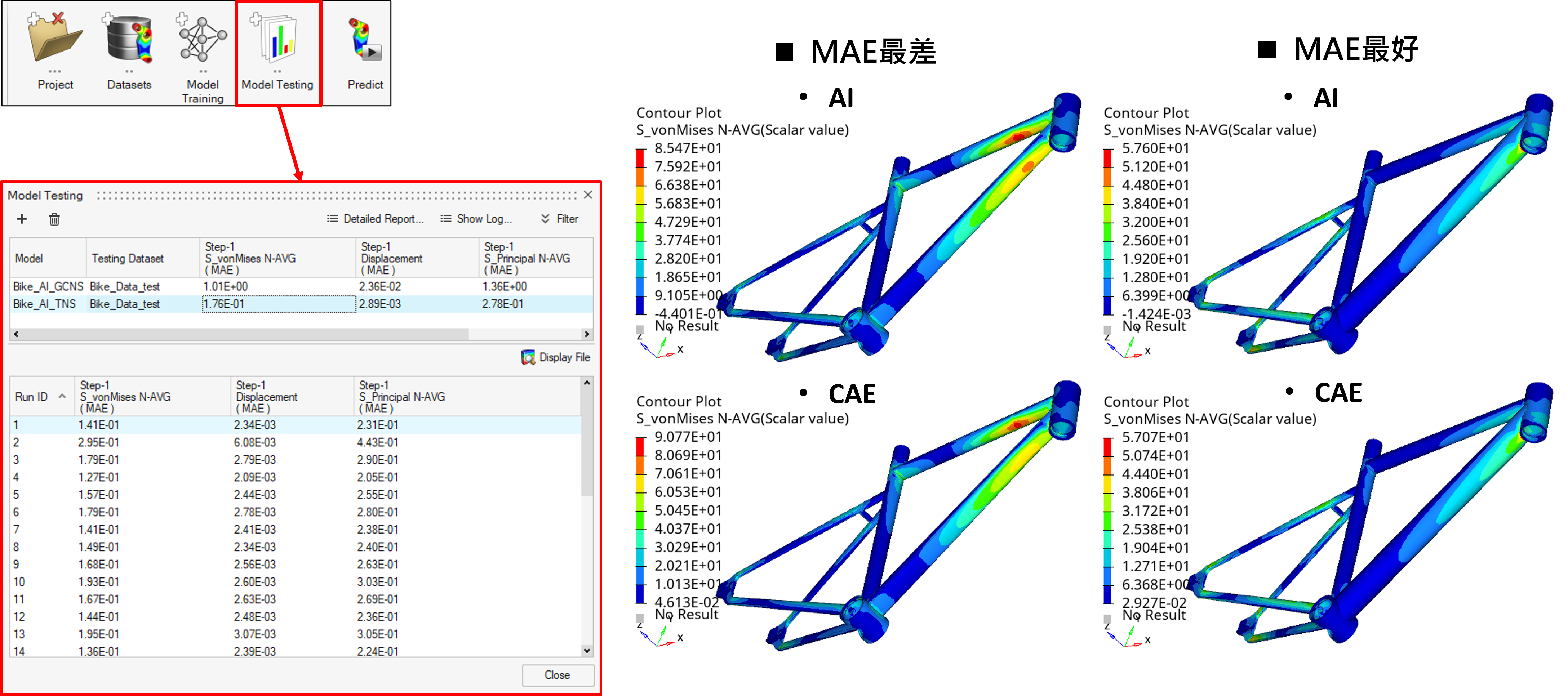Click the Display File icon
The height and width of the screenshot is (696, 1568).
coord(528,357)
